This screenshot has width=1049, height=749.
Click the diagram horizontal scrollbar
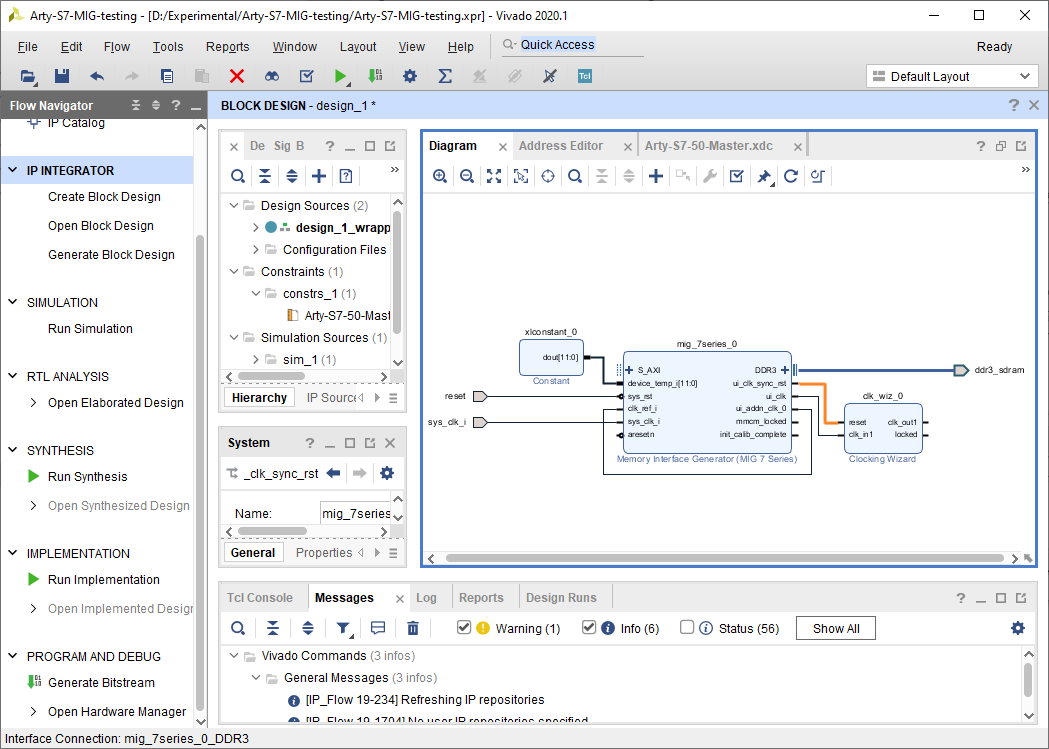[725, 558]
